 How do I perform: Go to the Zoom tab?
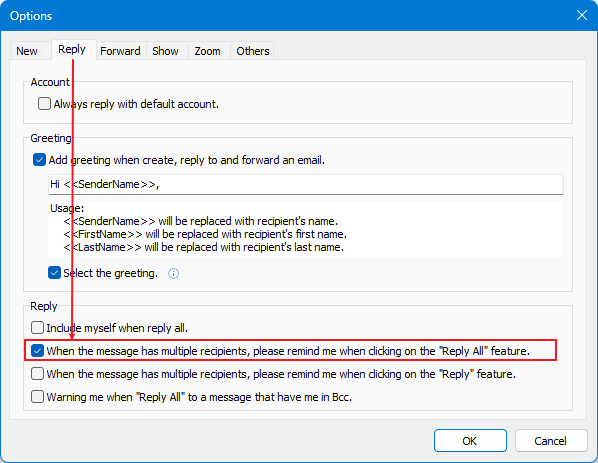(207, 51)
